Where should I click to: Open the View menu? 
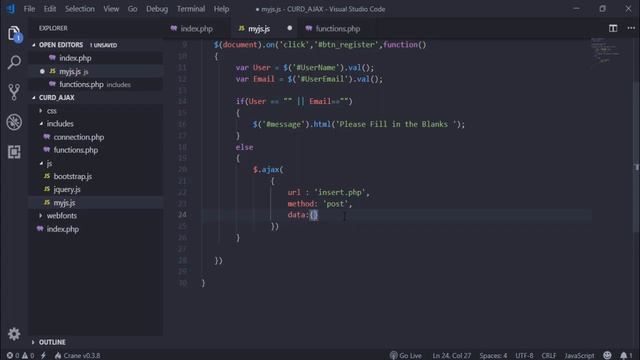111,9
